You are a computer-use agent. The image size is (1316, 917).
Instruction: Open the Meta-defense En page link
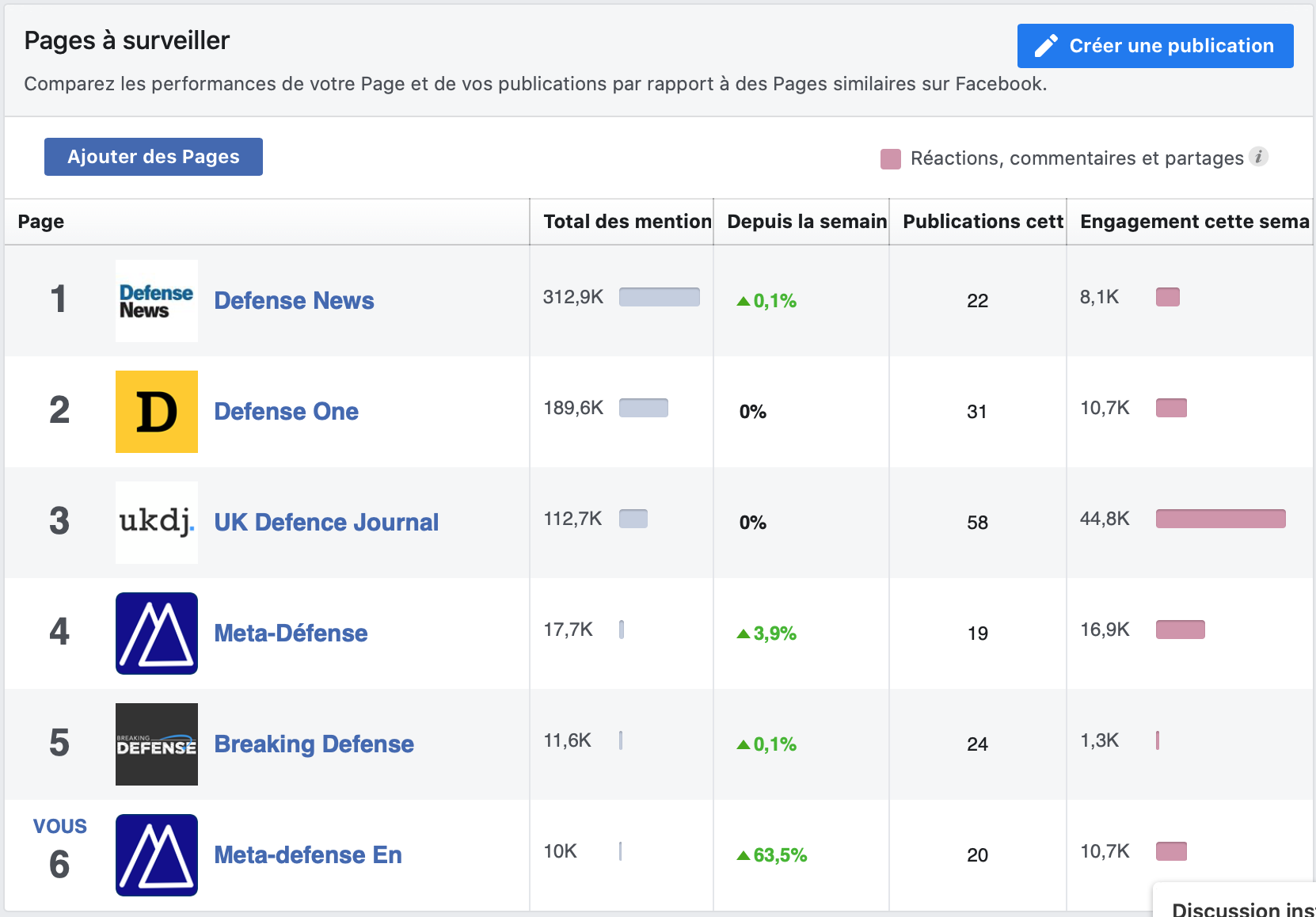click(308, 855)
